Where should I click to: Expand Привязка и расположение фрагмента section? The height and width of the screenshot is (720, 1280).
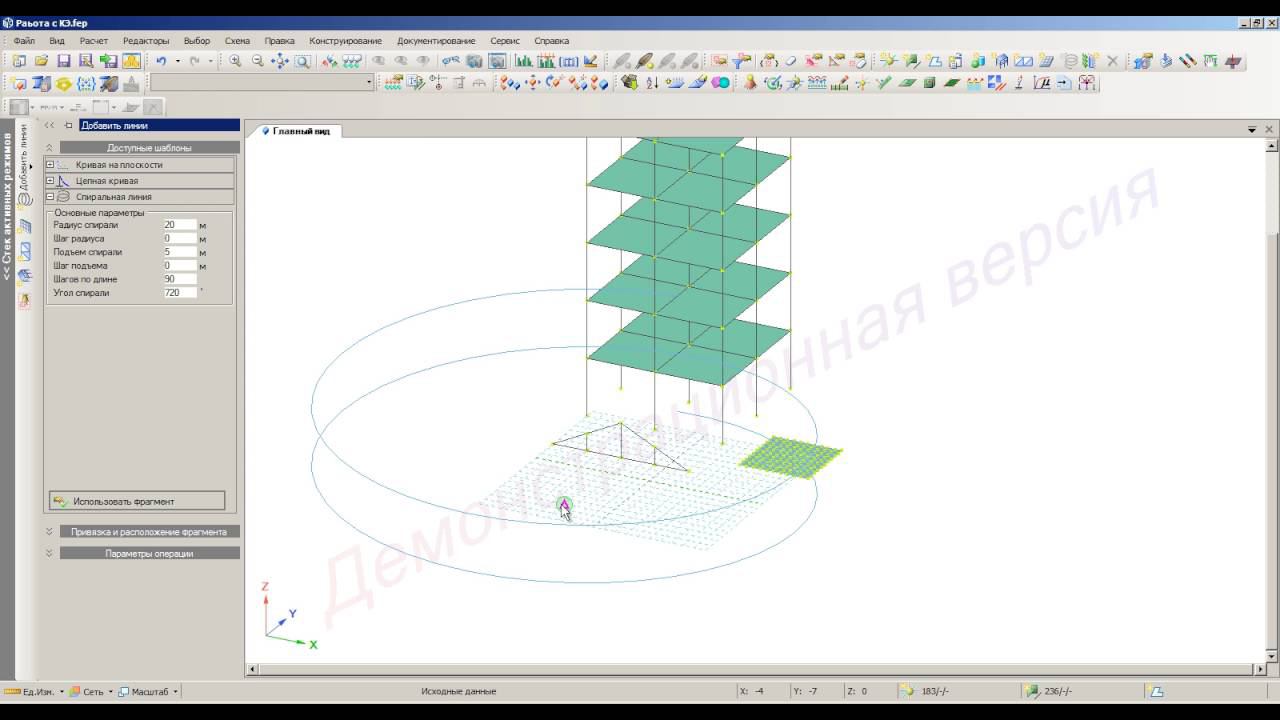click(x=49, y=532)
